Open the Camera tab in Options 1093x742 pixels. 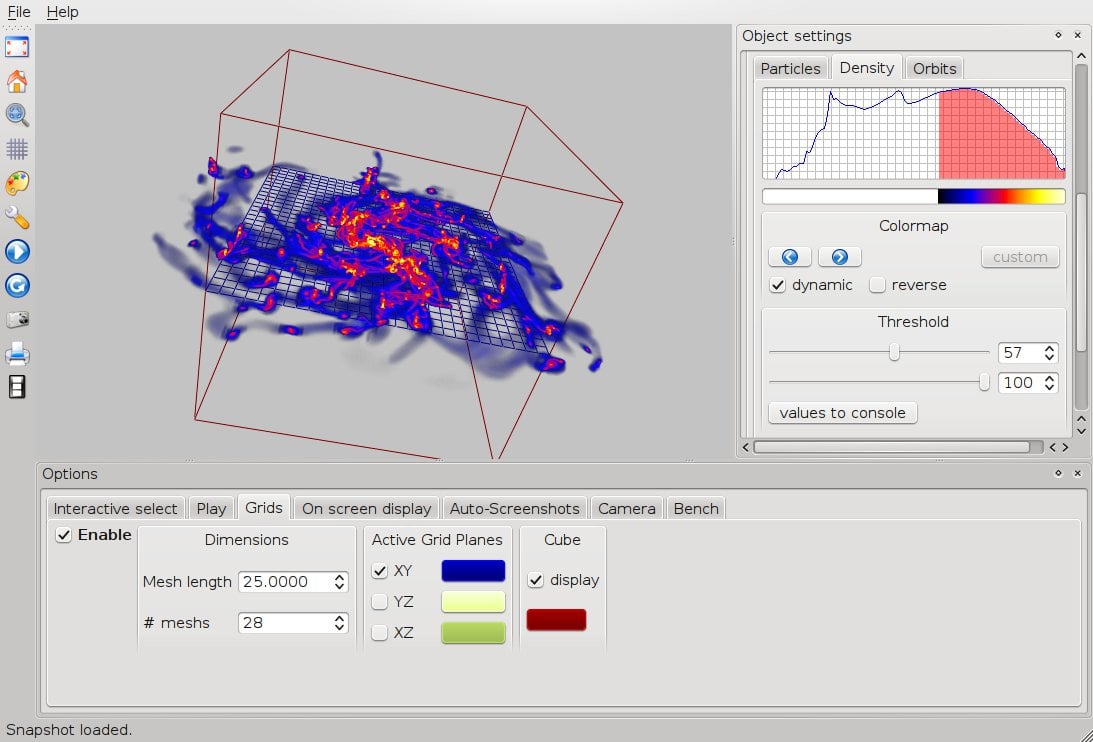(x=626, y=508)
